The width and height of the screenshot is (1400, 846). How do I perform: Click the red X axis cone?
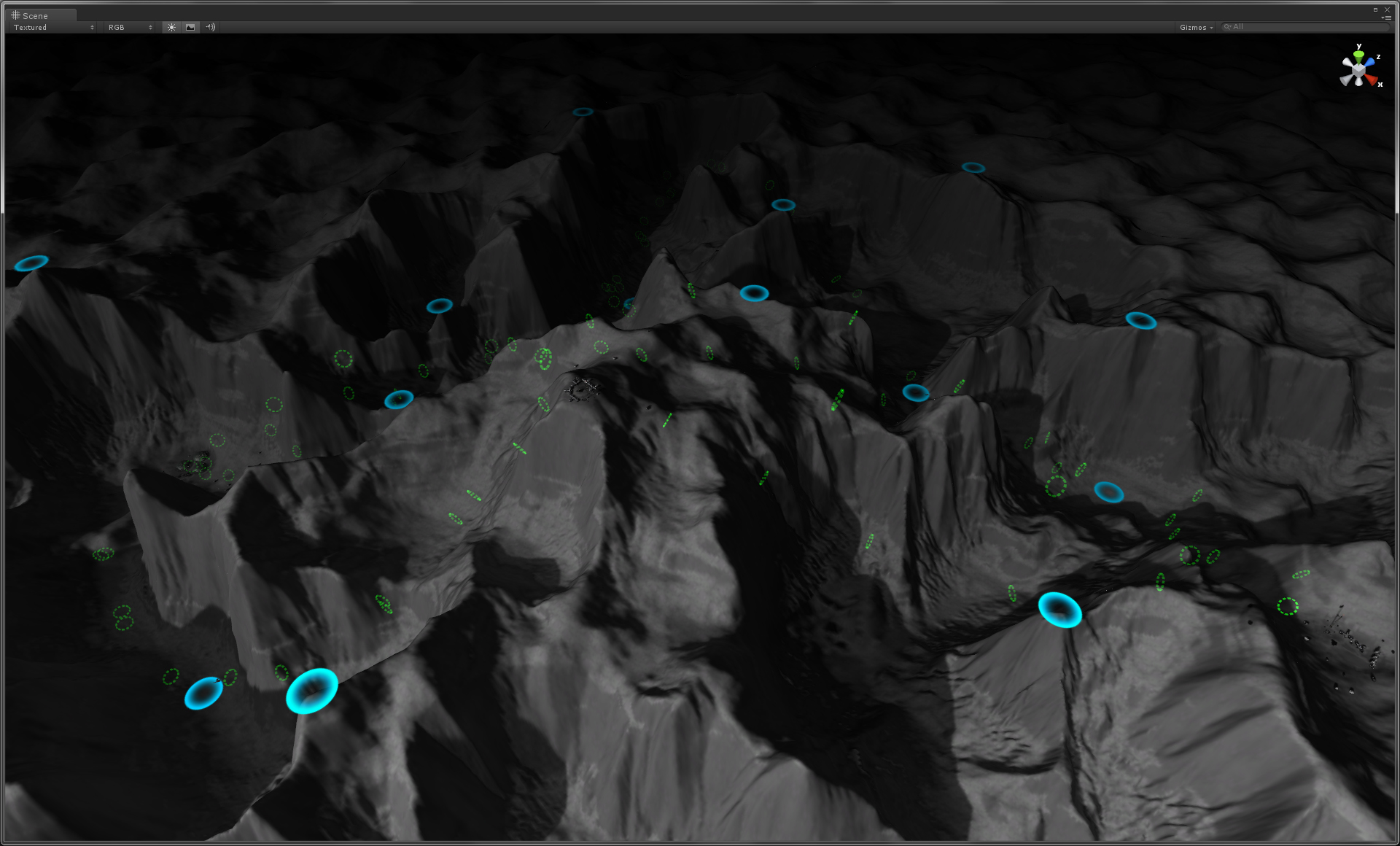coord(1371,79)
